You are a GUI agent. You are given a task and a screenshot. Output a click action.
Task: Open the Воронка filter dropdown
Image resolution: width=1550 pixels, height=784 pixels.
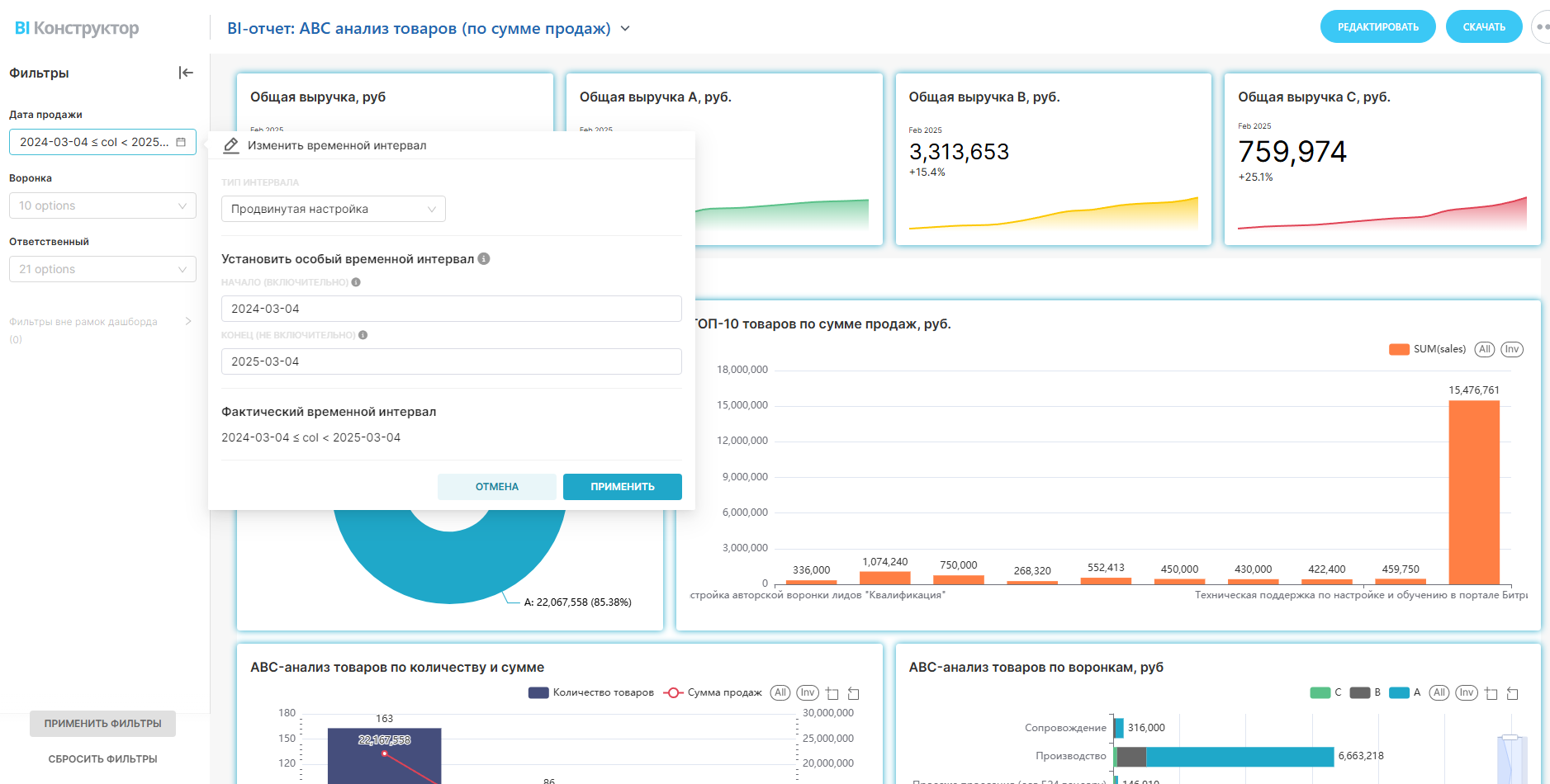click(102, 205)
